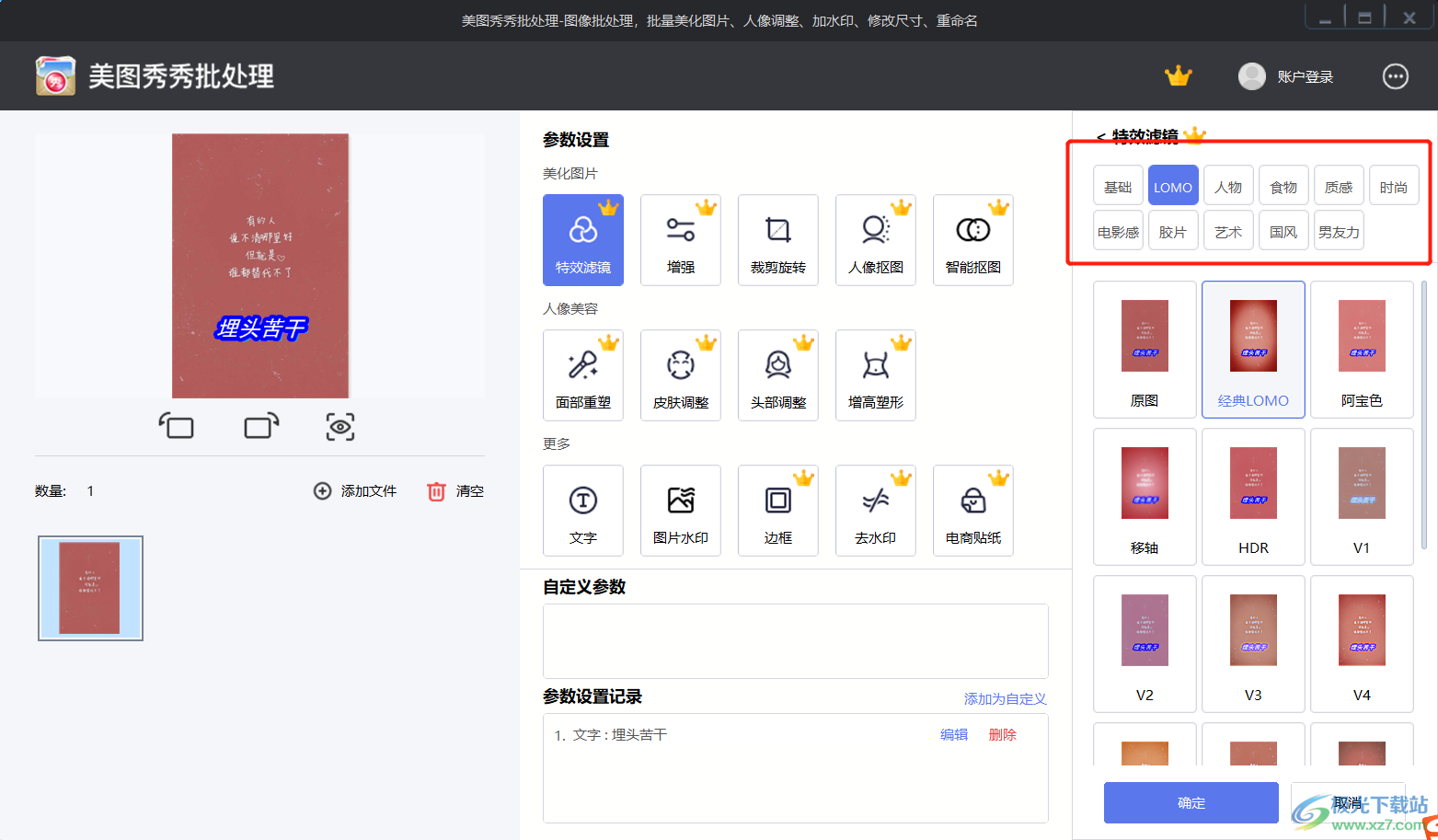Open the 裁剪旋转 crop rotate tool
Screen dimensions: 1438x840
[x=778, y=240]
